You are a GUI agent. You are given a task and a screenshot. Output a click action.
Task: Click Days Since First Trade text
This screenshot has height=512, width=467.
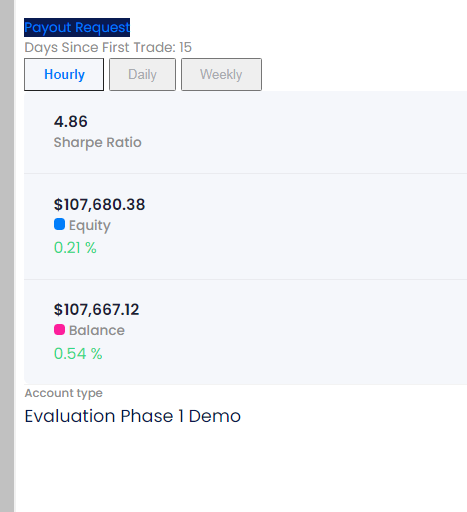108,47
